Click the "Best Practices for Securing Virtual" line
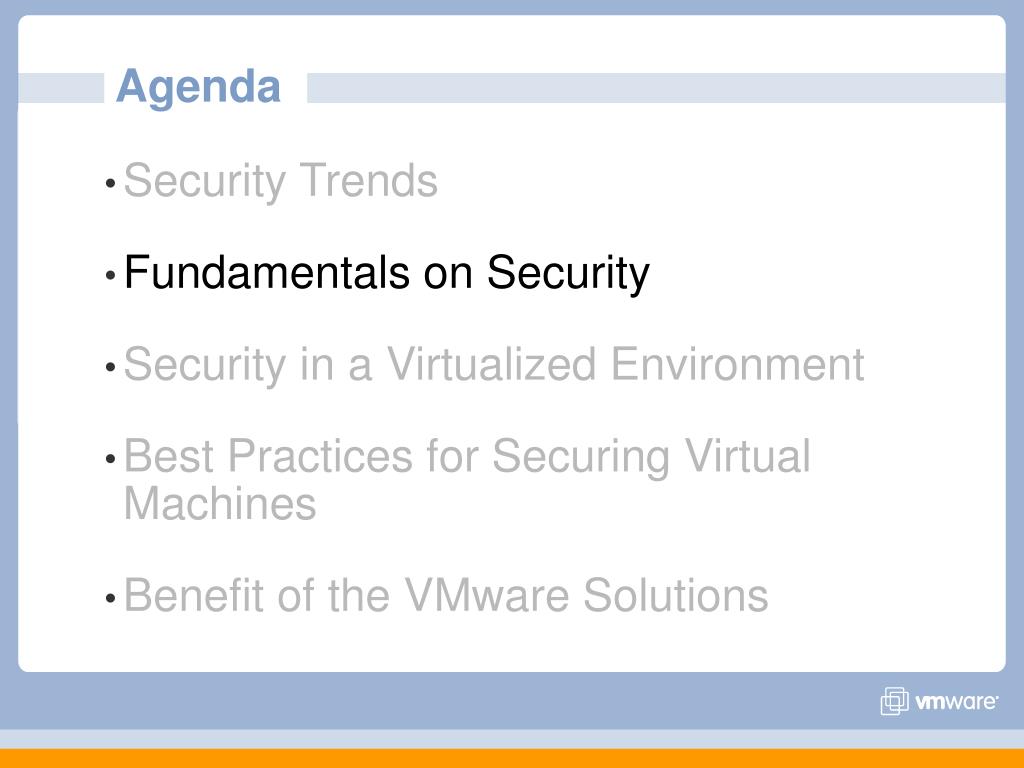The height and width of the screenshot is (768, 1024). point(467,456)
